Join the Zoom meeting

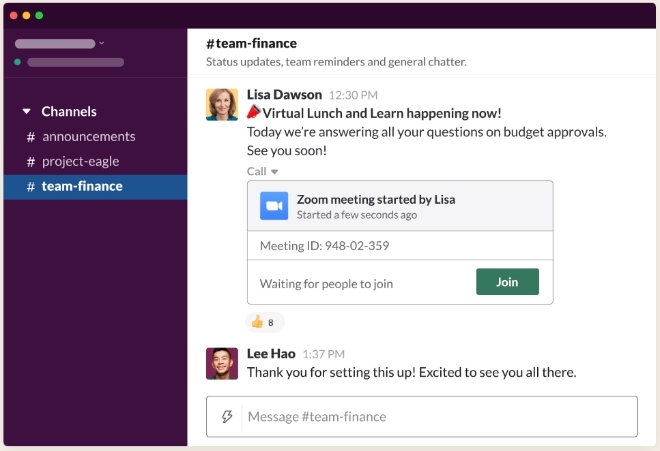(507, 282)
